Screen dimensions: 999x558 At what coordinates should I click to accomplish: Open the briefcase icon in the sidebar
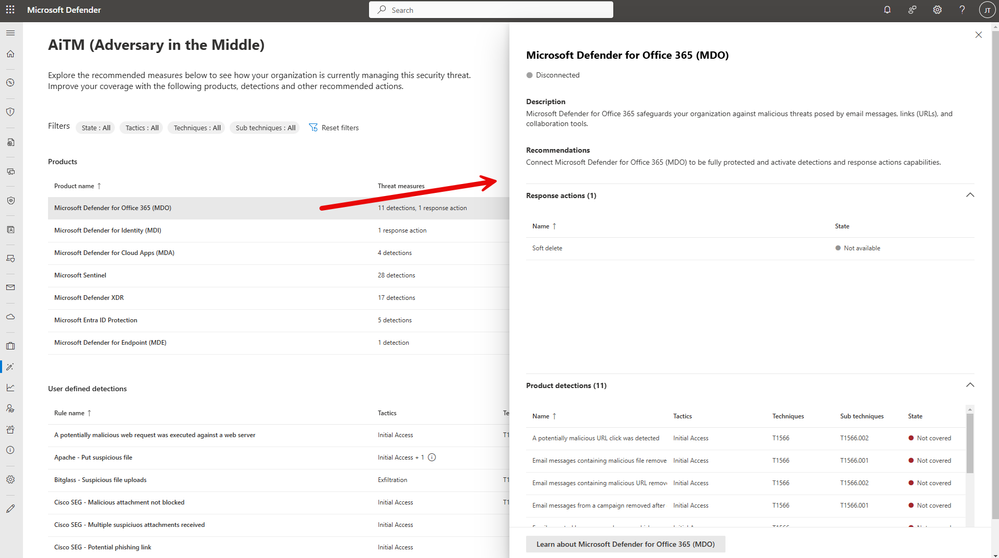coord(10,346)
